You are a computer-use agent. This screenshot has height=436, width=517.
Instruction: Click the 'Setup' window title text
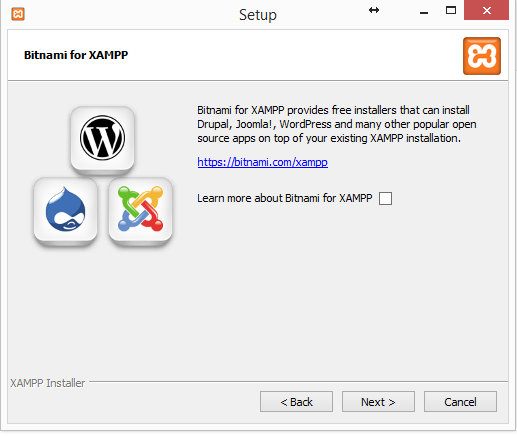tap(258, 15)
